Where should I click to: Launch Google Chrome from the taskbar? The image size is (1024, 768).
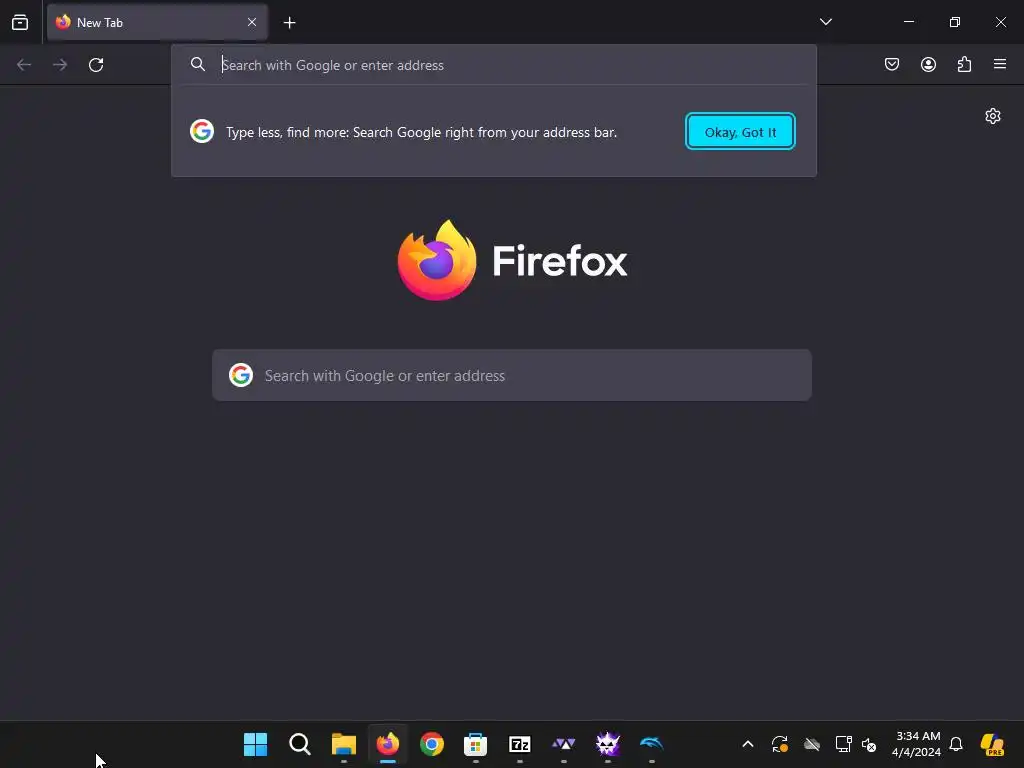pyautogui.click(x=432, y=744)
